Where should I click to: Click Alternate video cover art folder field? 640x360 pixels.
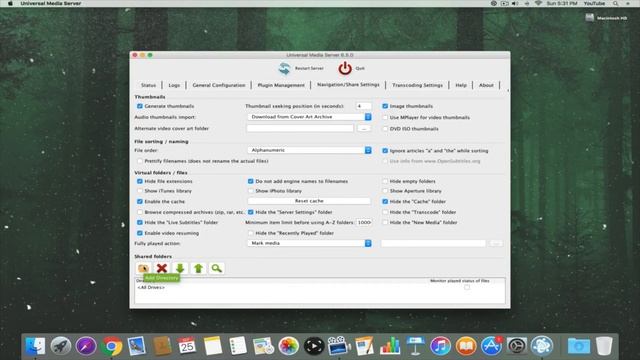click(300, 129)
